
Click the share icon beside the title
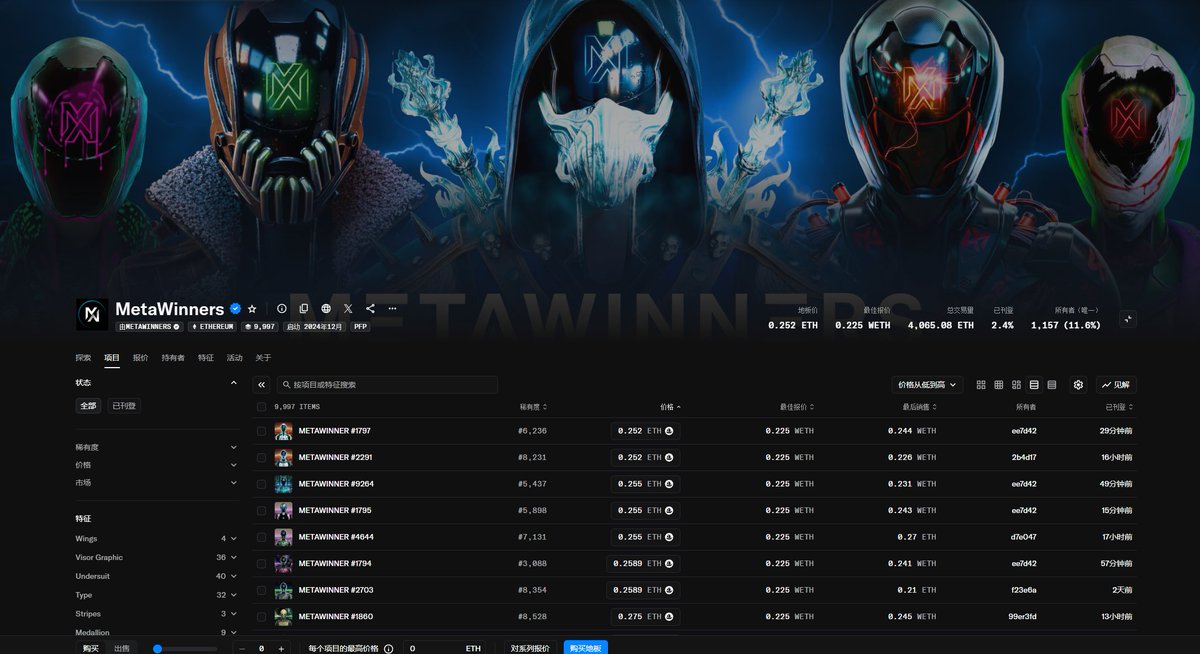point(370,309)
